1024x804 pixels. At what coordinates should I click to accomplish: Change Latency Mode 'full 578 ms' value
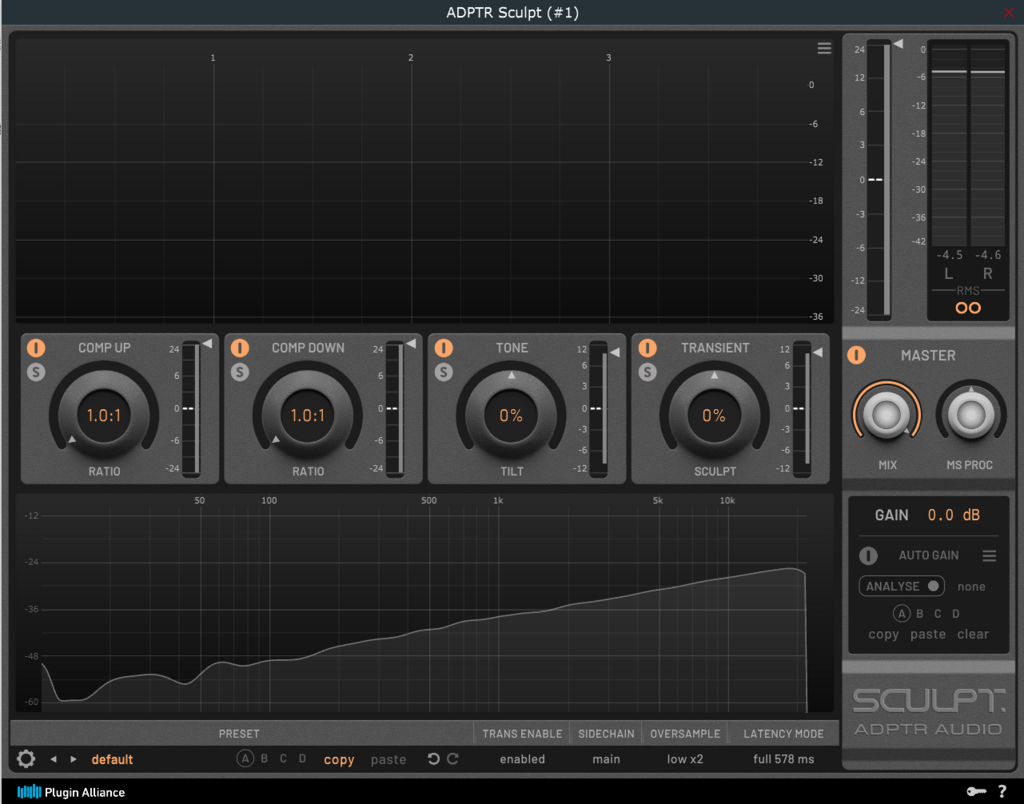coord(783,759)
